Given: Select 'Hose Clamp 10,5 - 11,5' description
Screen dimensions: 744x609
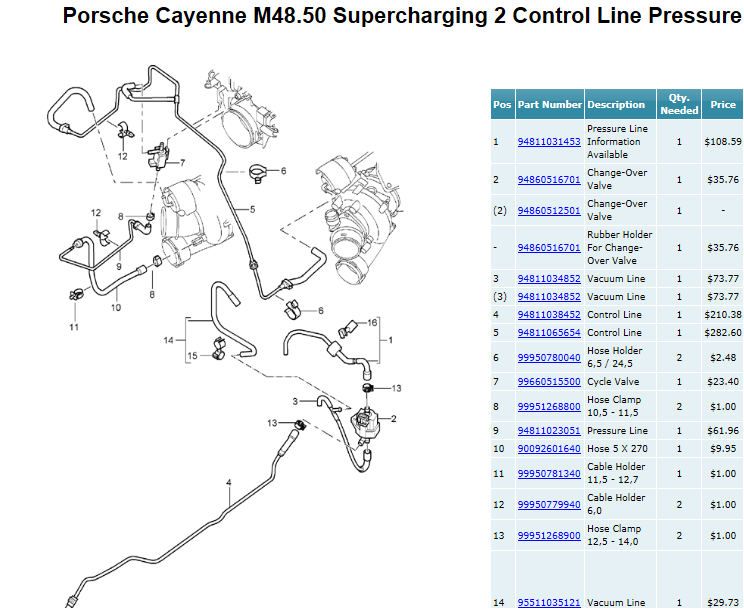Looking at the screenshot, I should pos(614,406).
